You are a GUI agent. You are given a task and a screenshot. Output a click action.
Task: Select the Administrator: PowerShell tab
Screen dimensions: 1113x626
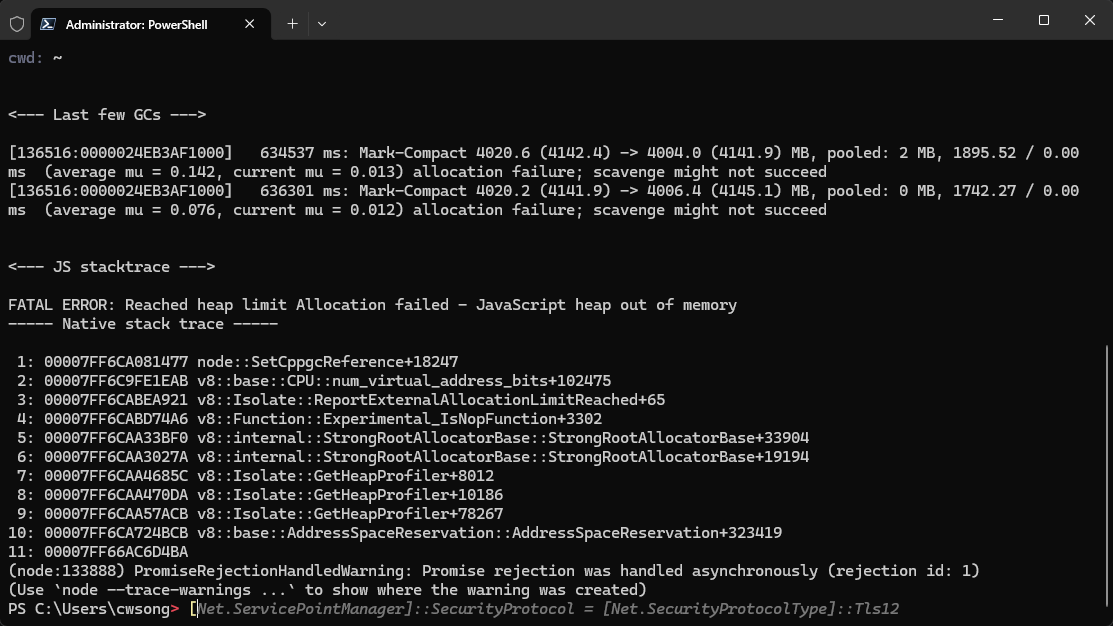[x=137, y=24]
